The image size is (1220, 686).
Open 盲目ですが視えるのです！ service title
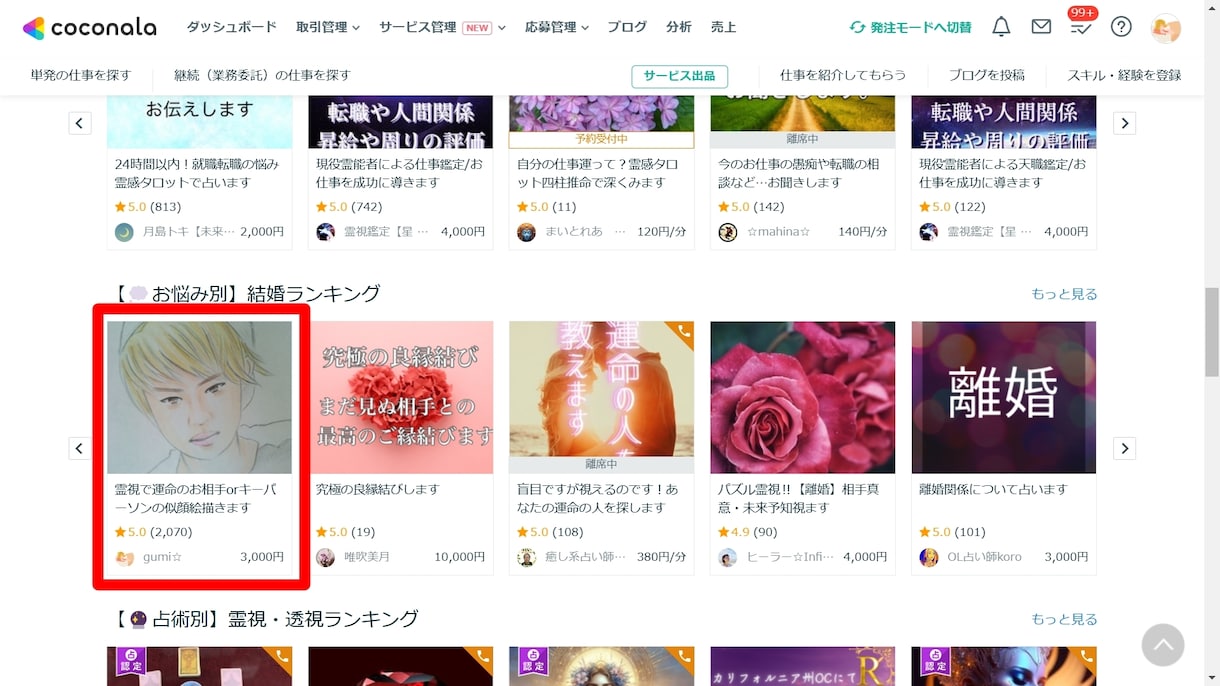coord(598,498)
